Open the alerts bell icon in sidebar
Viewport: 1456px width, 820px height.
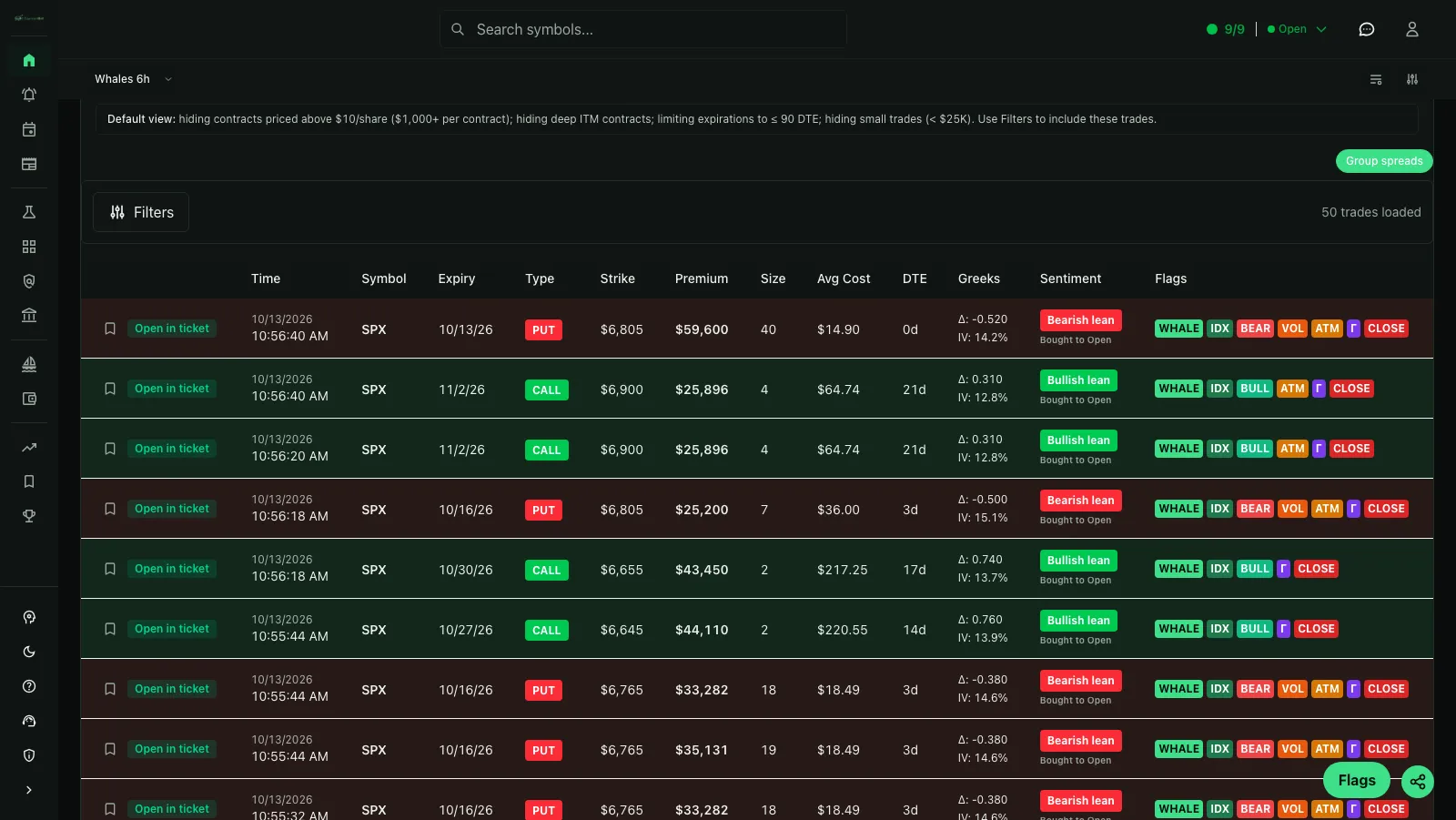[29, 95]
